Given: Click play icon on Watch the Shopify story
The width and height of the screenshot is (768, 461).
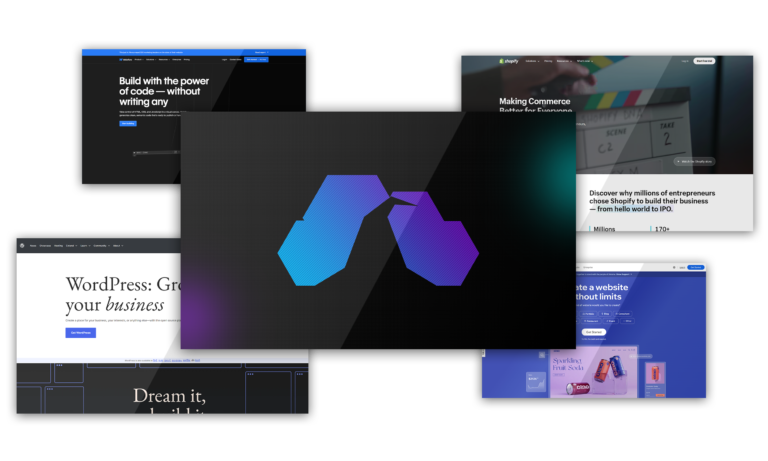Looking at the screenshot, I should (679, 161).
